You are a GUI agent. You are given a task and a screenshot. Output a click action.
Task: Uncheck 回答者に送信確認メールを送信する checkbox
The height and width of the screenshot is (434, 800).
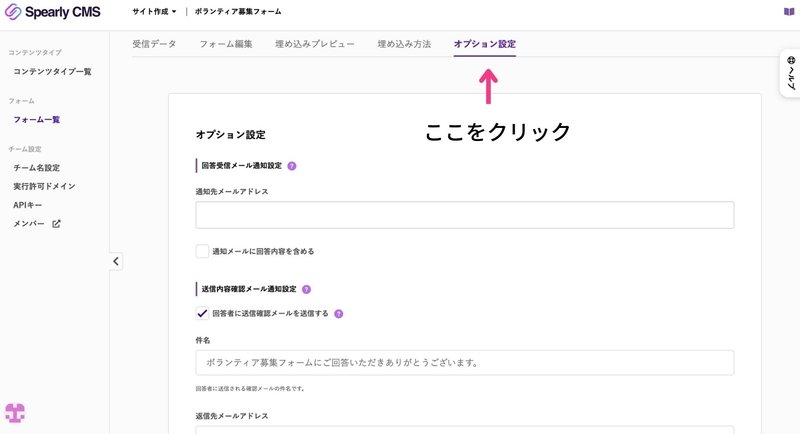pyautogui.click(x=203, y=313)
